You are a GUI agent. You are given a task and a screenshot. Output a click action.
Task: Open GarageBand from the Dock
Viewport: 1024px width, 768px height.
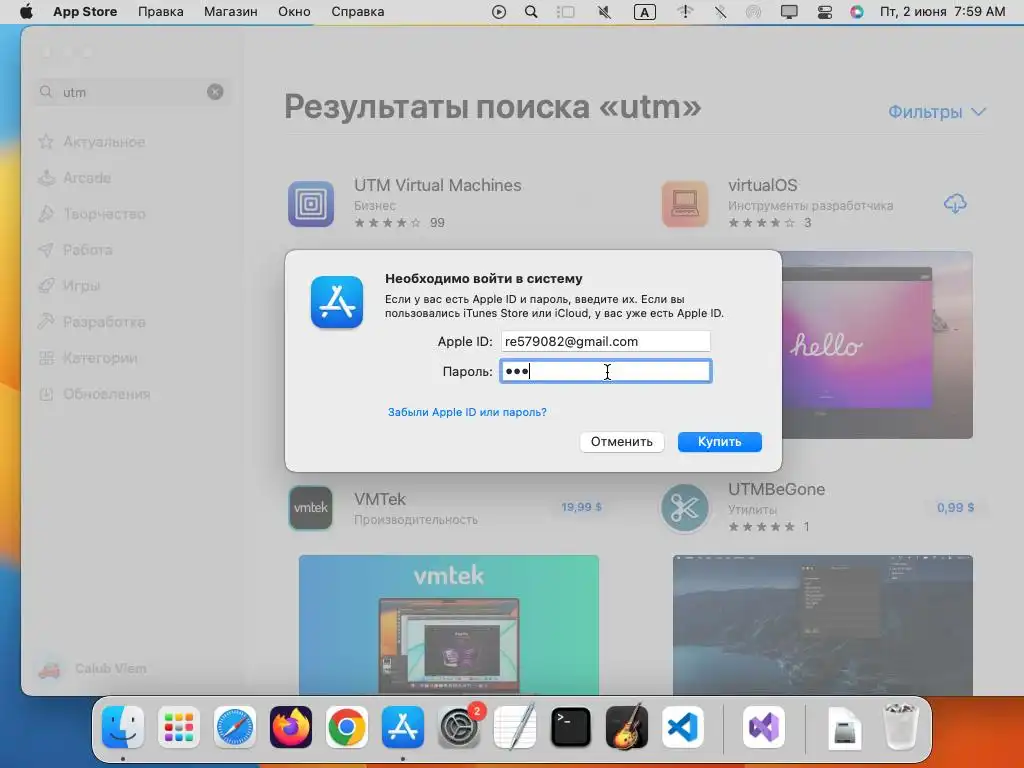(627, 727)
